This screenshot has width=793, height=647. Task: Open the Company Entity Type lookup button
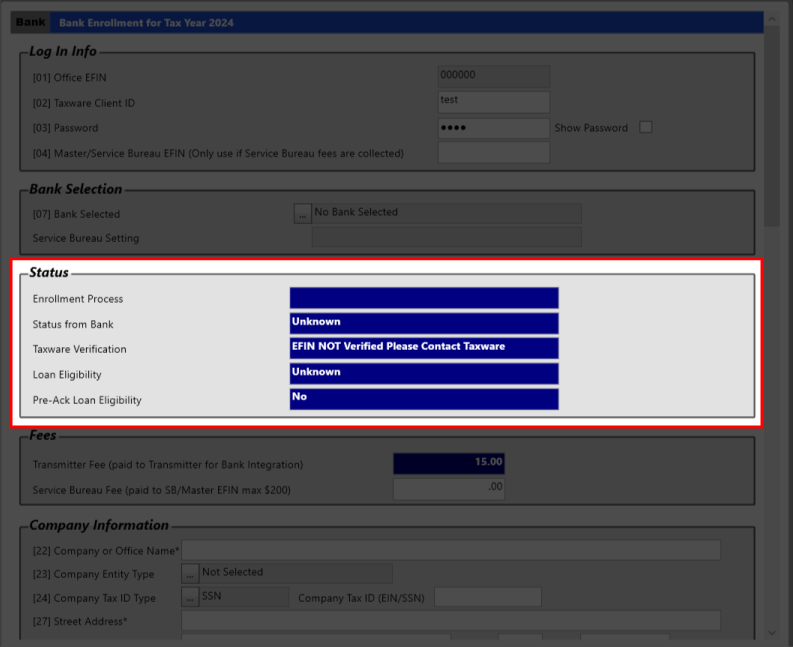[x=190, y=574]
